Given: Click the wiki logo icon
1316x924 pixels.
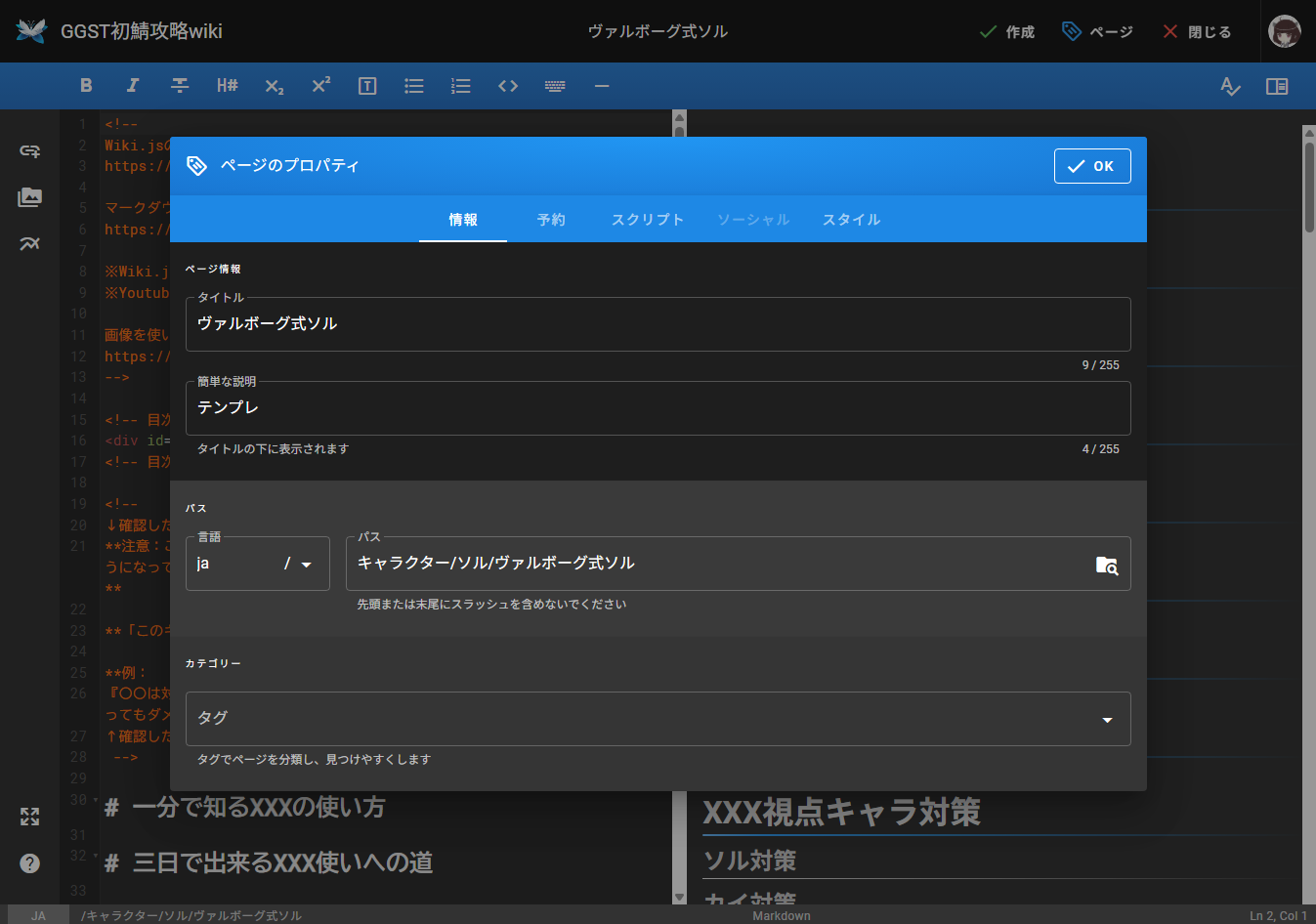Looking at the screenshot, I should coord(31,31).
